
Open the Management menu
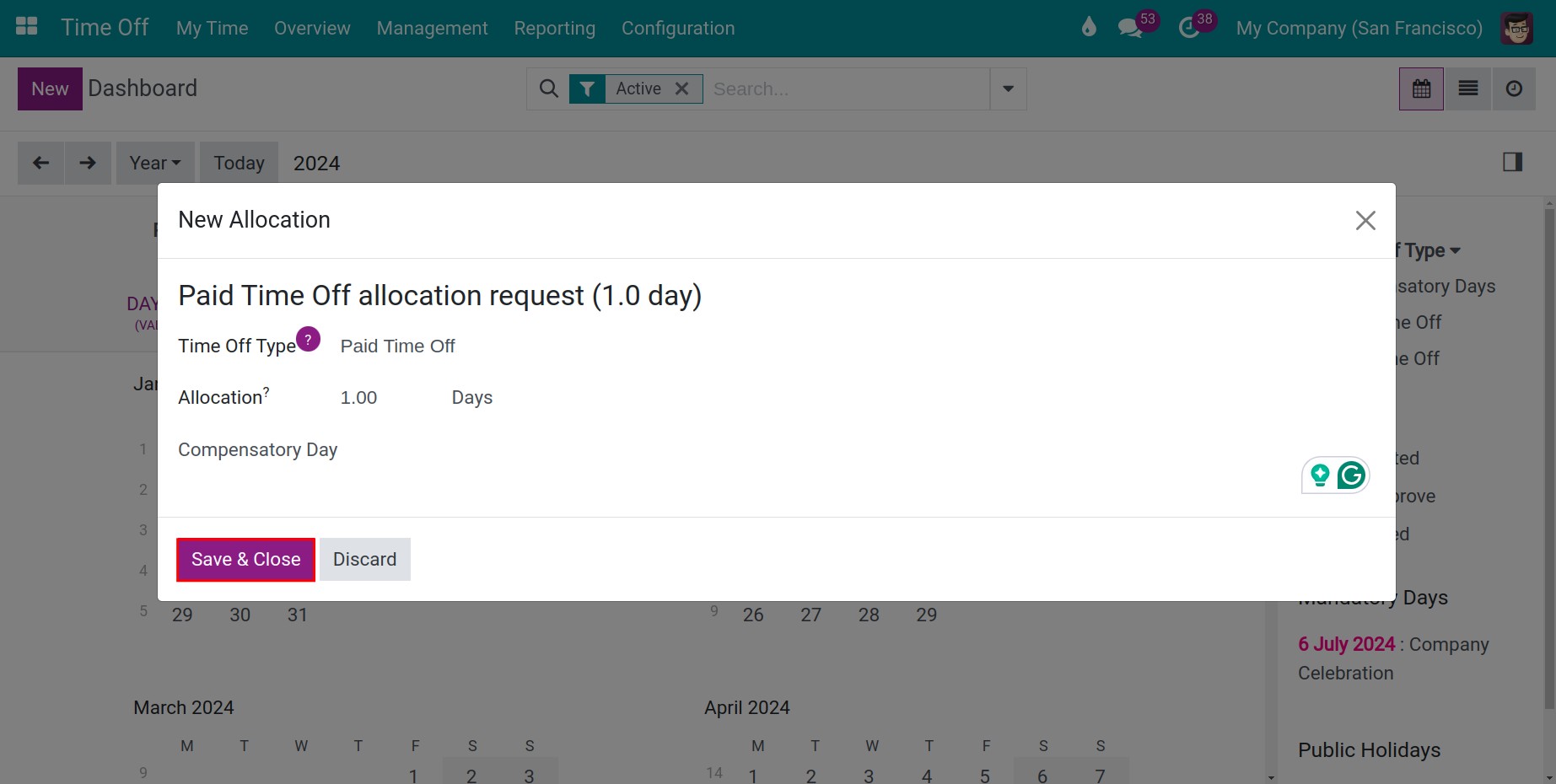tap(432, 28)
